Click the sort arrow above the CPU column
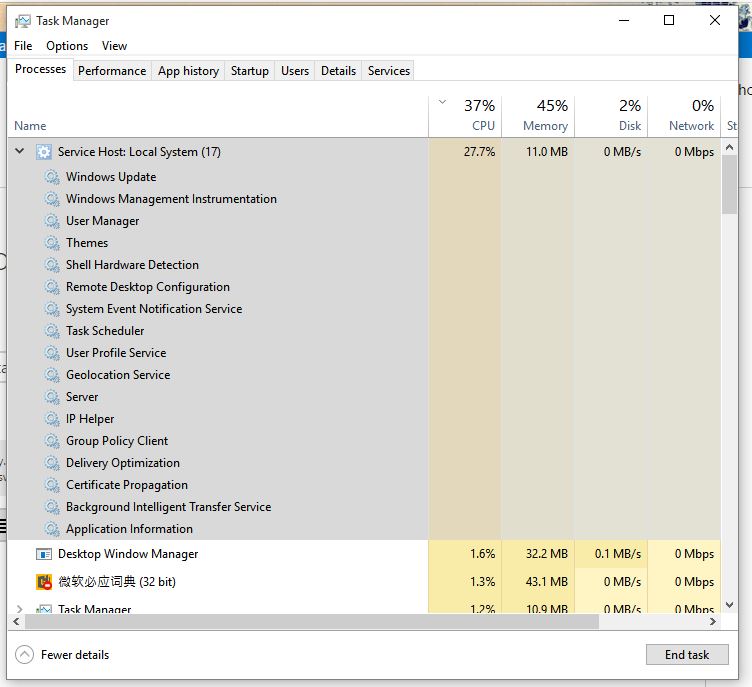The width and height of the screenshot is (752, 687). pyautogui.click(x=442, y=102)
